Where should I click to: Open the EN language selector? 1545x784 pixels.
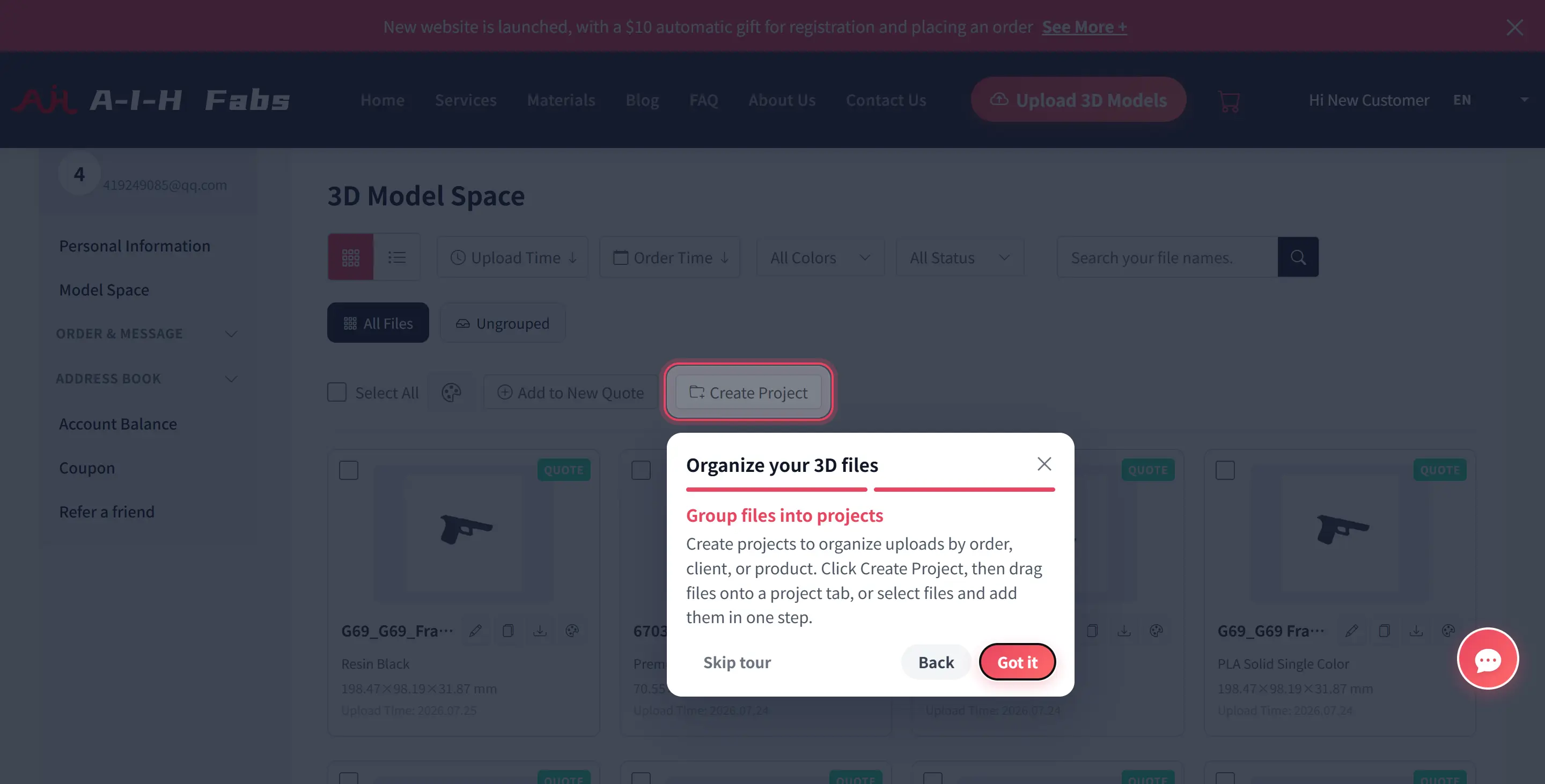1462,100
